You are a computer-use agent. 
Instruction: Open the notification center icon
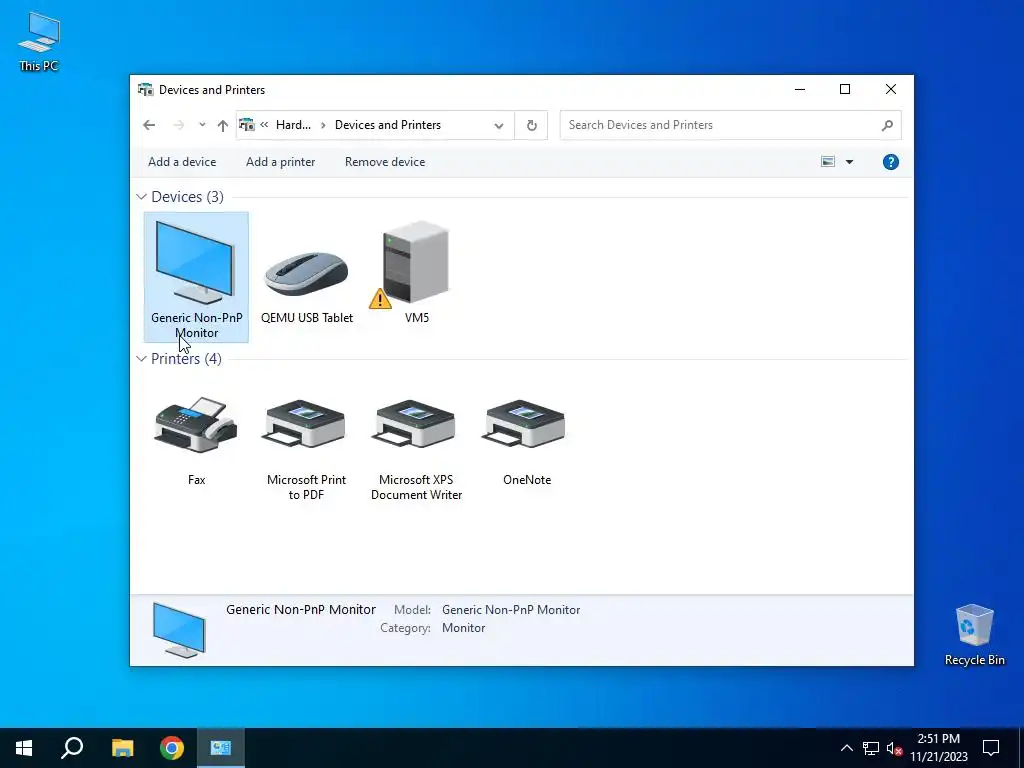pyautogui.click(x=991, y=748)
